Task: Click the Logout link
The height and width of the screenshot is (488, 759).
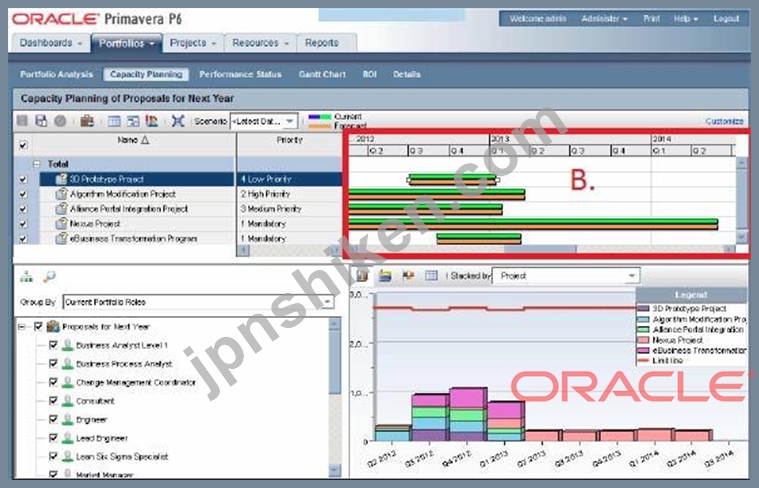Action: click(x=726, y=18)
